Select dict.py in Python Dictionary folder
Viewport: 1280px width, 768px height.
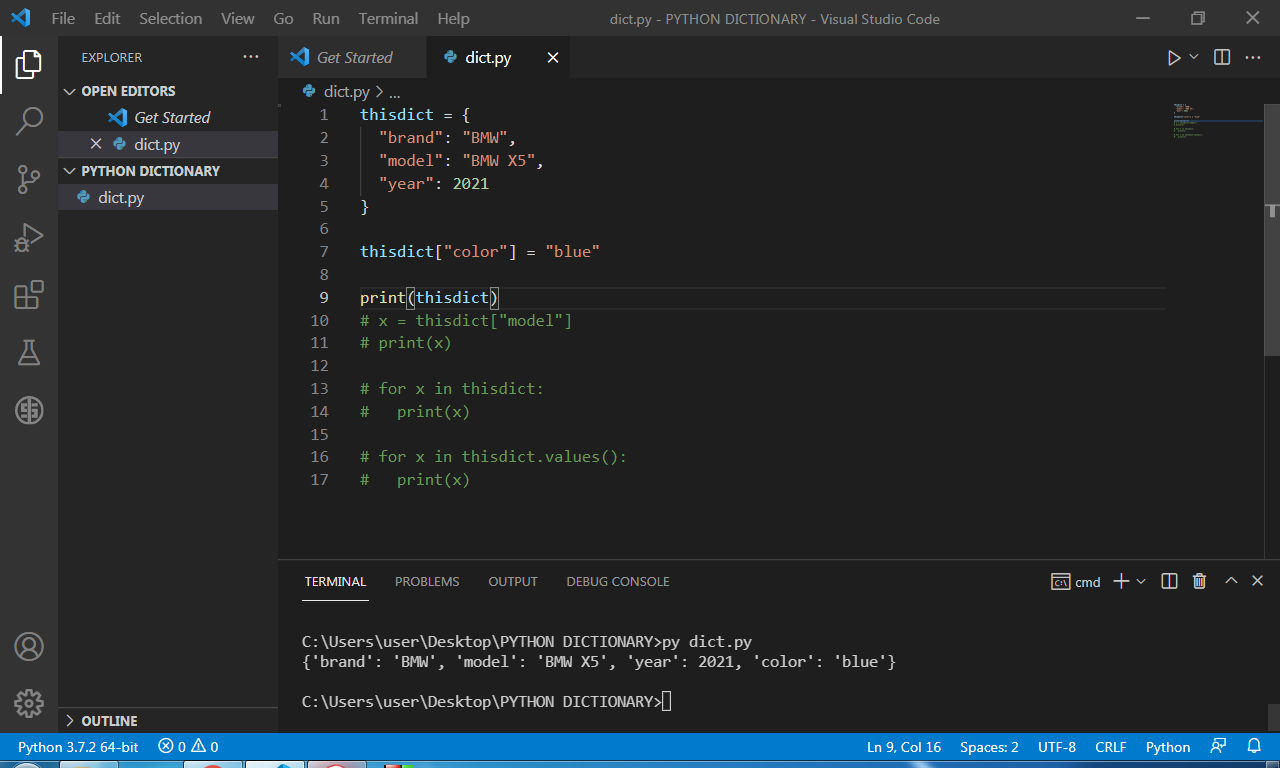(168, 198)
